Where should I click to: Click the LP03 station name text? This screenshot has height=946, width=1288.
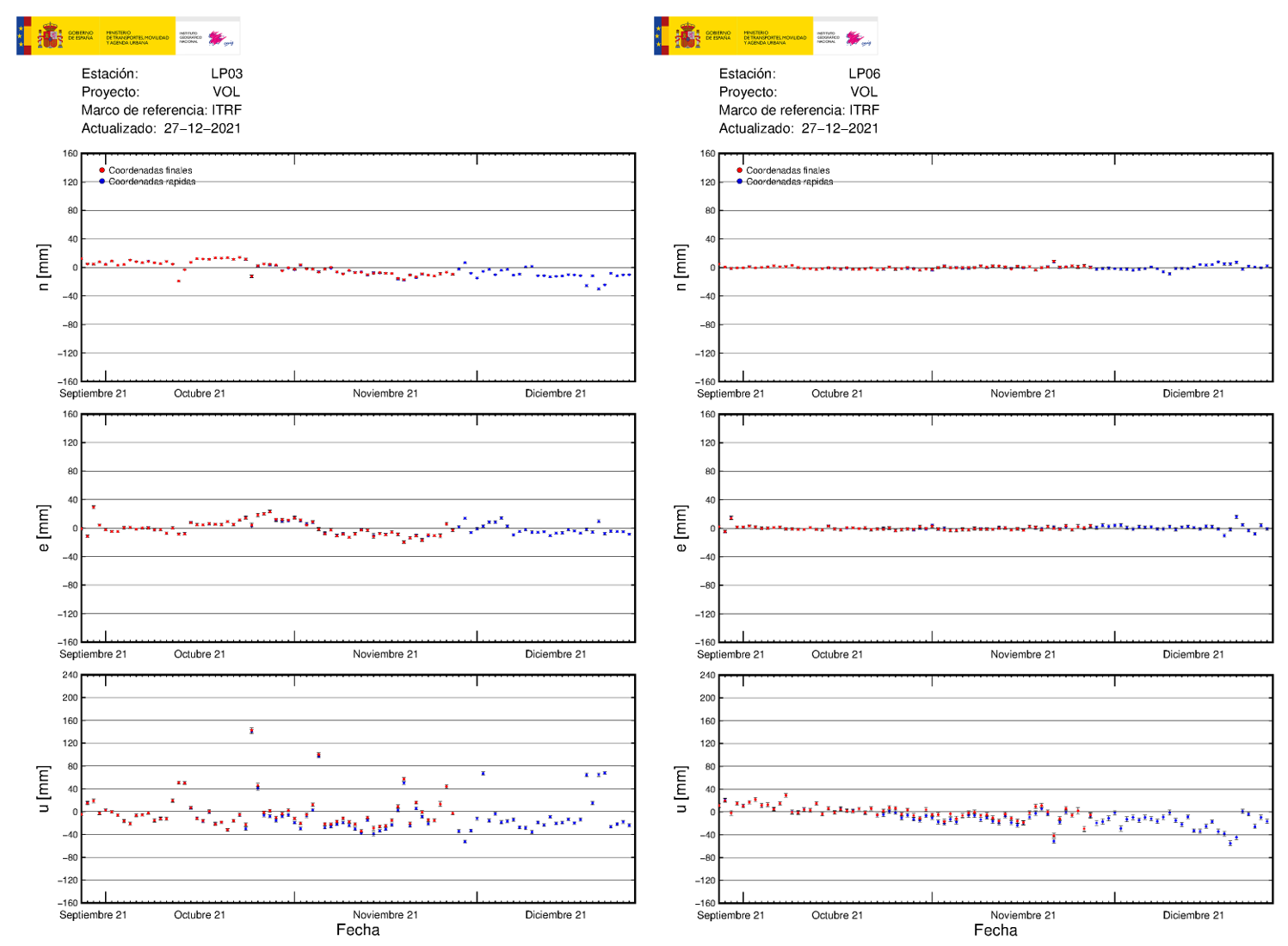226,74
